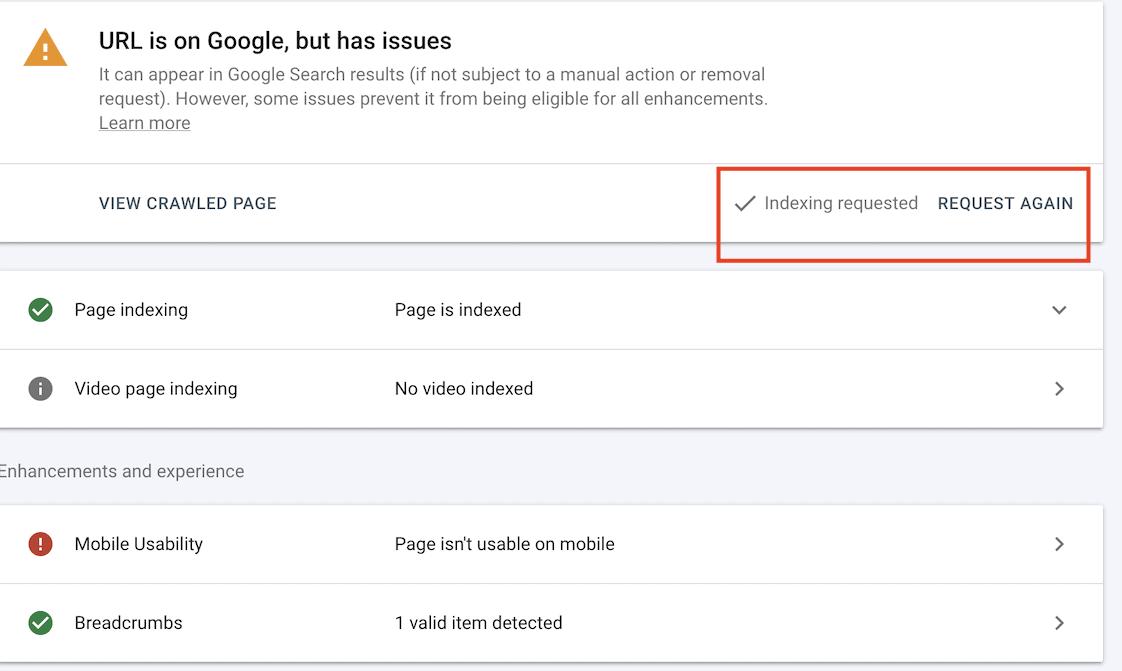Select the Page indexing label
Image resolution: width=1122 pixels, height=671 pixels.
point(131,310)
